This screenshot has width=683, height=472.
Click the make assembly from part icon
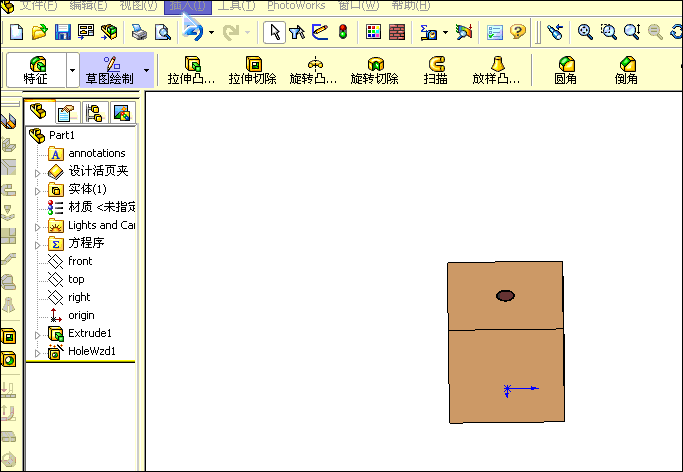(x=109, y=32)
